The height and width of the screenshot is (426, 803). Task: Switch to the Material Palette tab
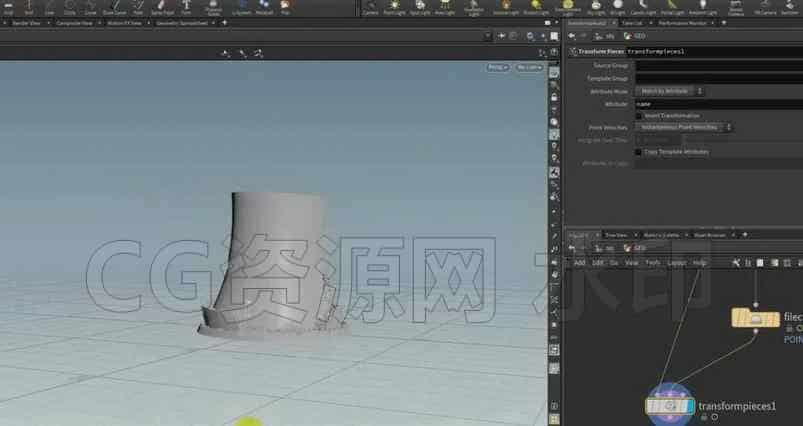click(x=661, y=235)
